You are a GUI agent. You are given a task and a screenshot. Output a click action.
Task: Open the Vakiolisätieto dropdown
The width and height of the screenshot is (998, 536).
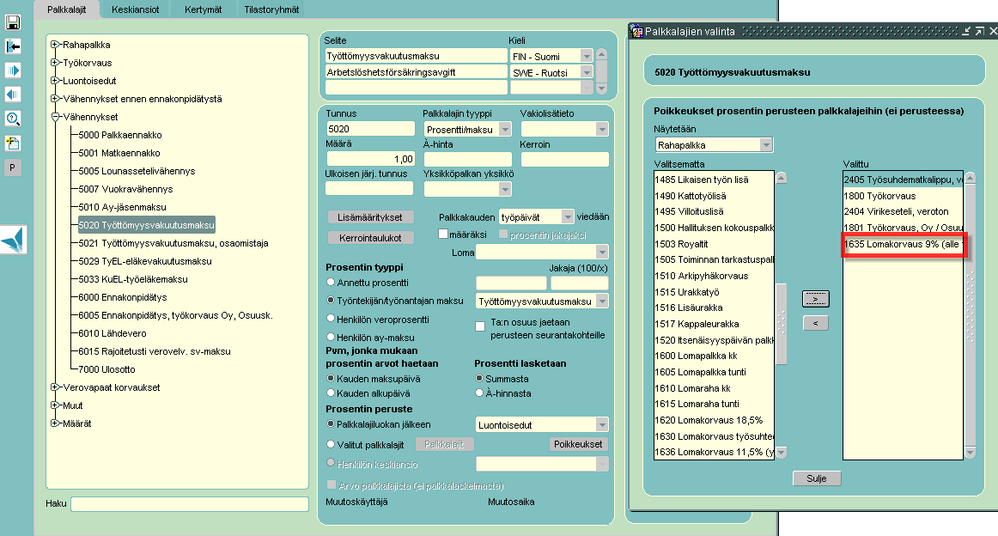(x=601, y=129)
